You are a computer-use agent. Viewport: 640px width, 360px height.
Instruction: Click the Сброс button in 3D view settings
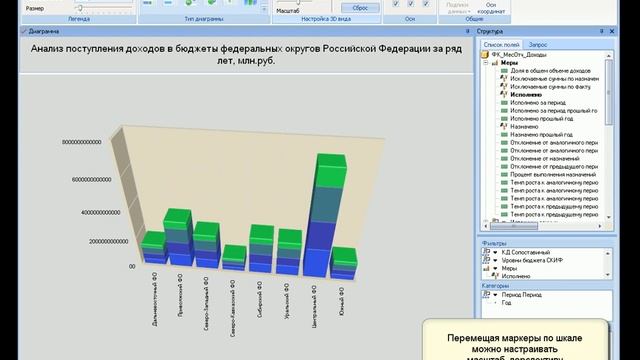(360, 8)
